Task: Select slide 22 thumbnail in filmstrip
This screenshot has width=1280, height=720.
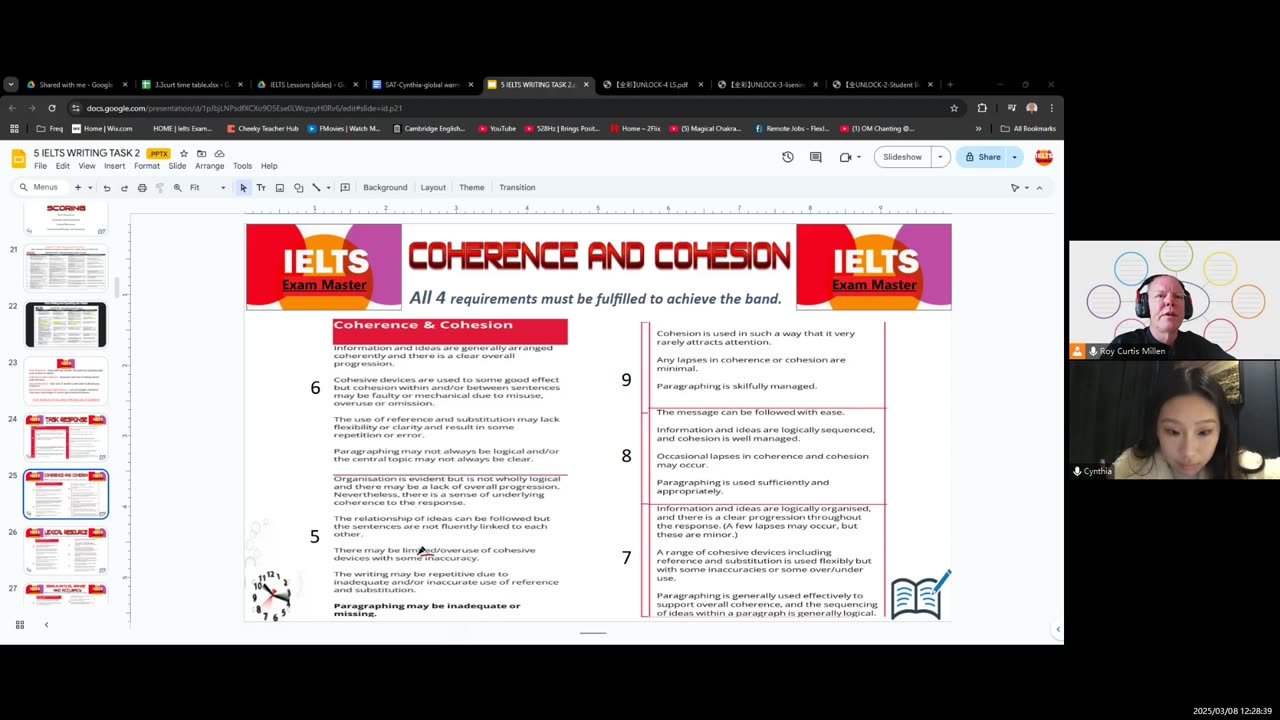Action: 66,325
